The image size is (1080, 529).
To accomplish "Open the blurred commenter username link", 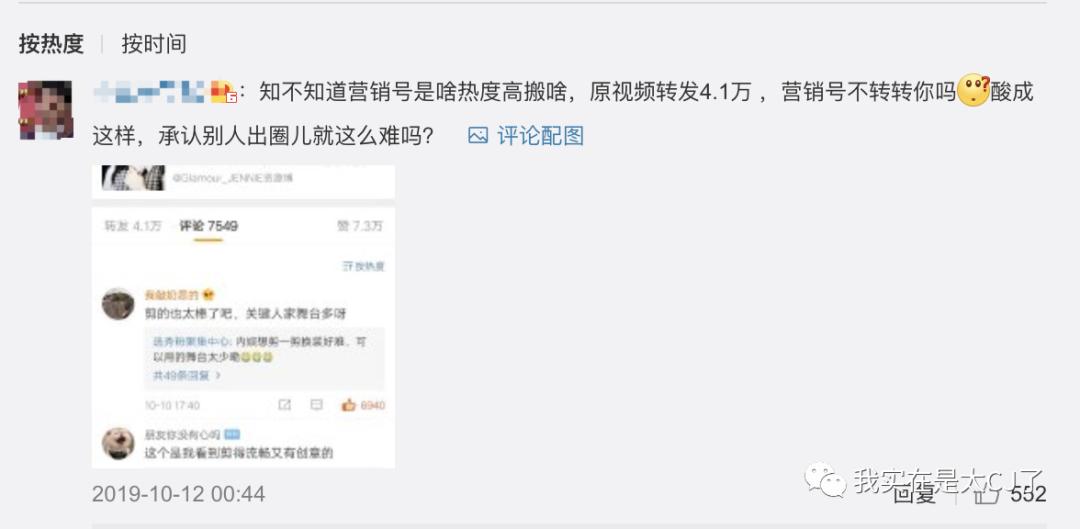I will pos(149,91).
